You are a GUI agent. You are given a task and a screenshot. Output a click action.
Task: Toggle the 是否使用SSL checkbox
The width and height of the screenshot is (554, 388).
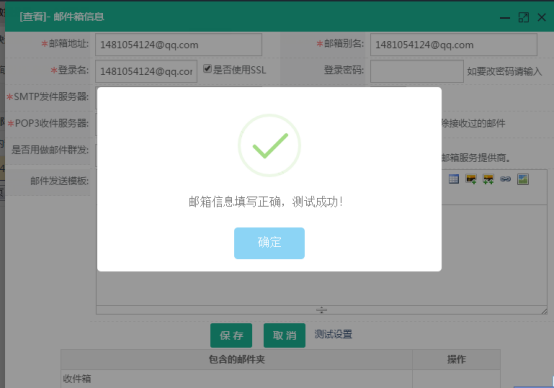pyautogui.click(x=207, y=69)
